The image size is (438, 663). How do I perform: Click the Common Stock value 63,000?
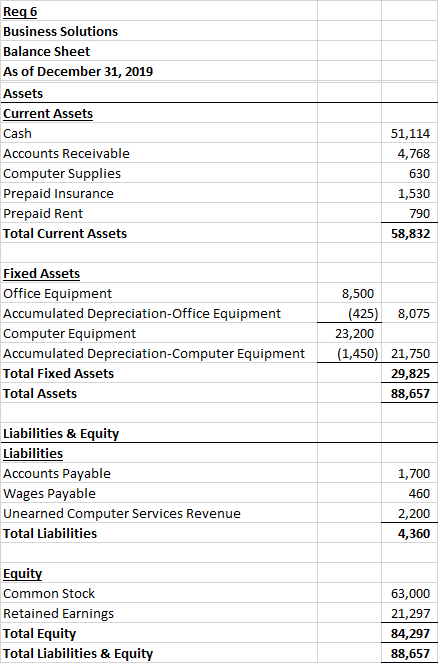coord(410,594)
